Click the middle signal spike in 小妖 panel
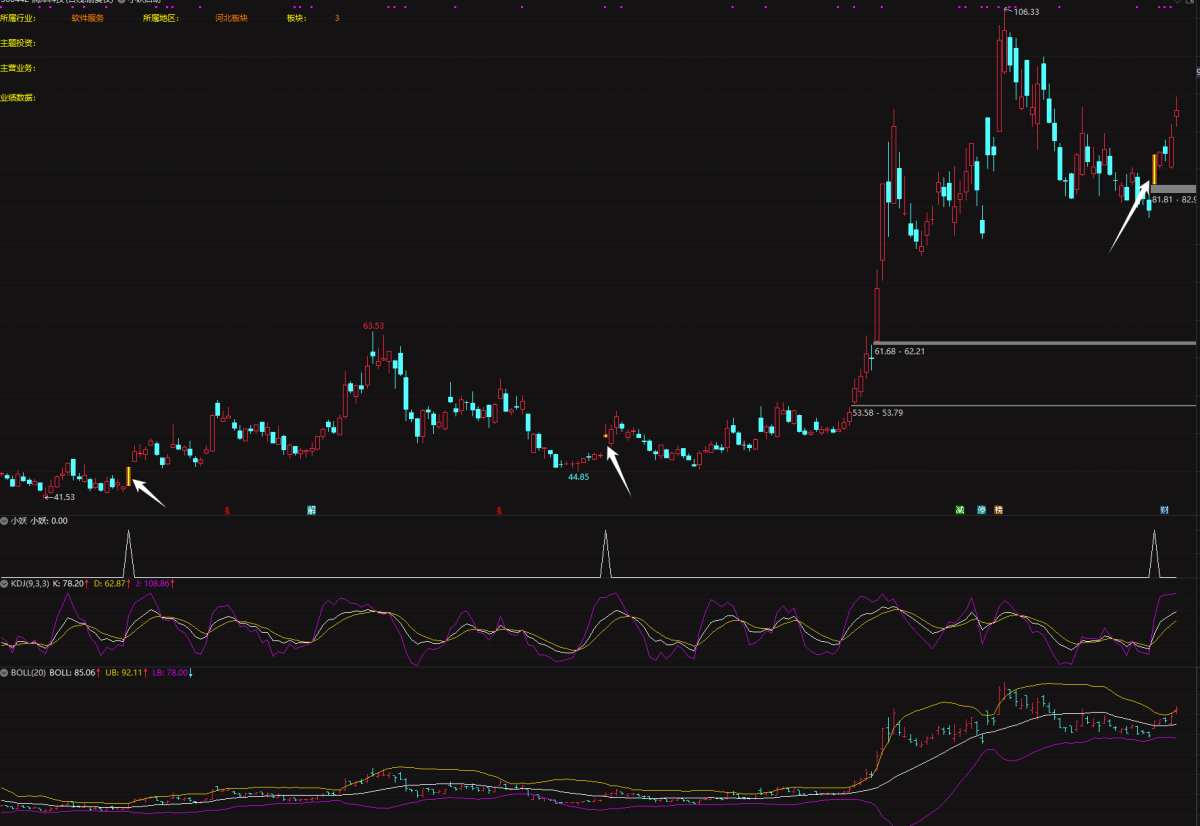This screenshot has width=1200, height=826. [605, 554]
